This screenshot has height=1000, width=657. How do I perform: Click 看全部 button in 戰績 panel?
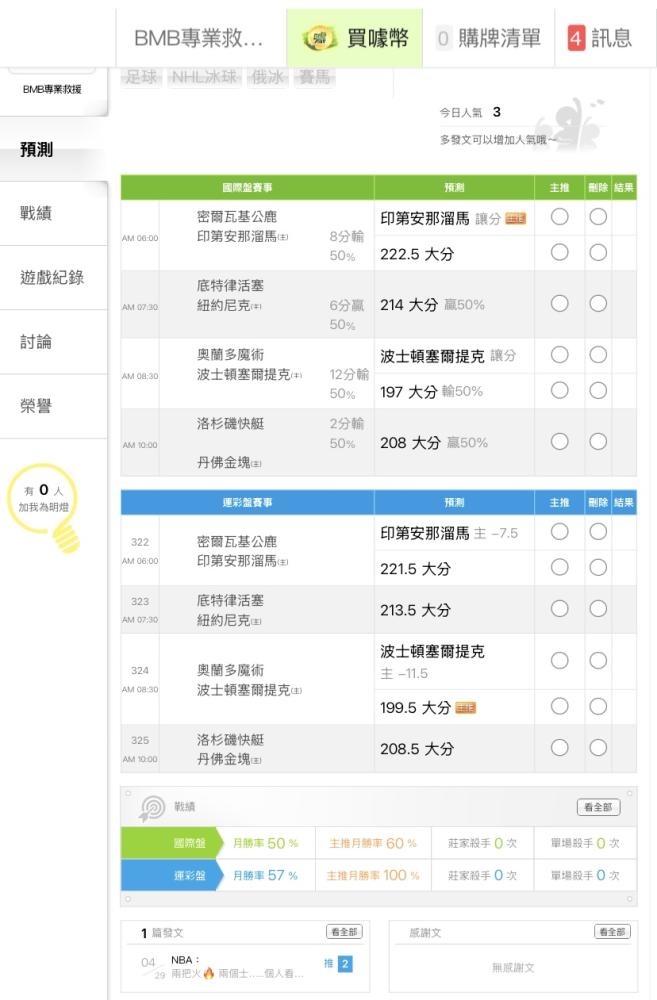tap(598, 807)
